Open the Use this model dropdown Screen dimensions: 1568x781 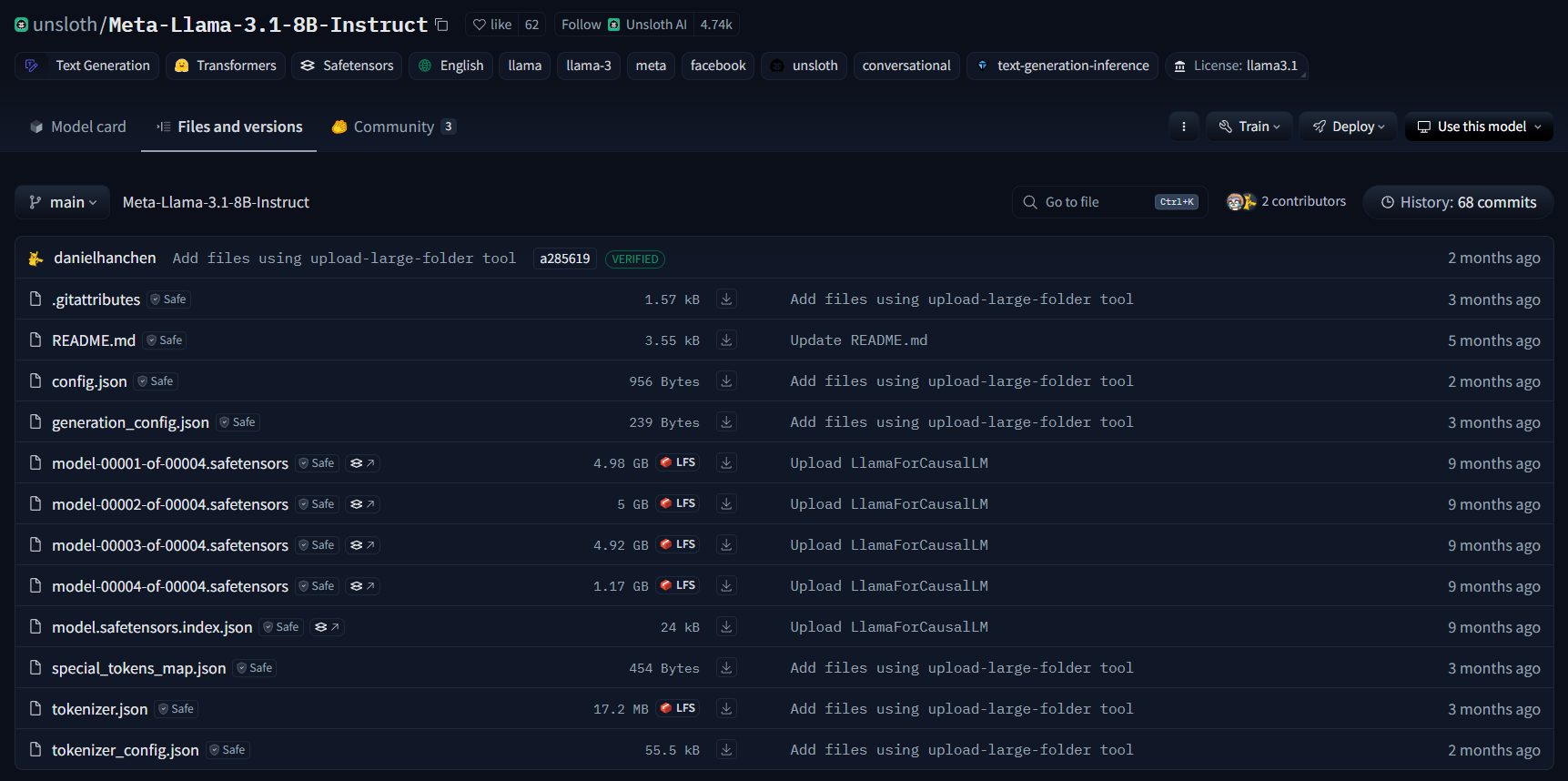point(1479,127)
